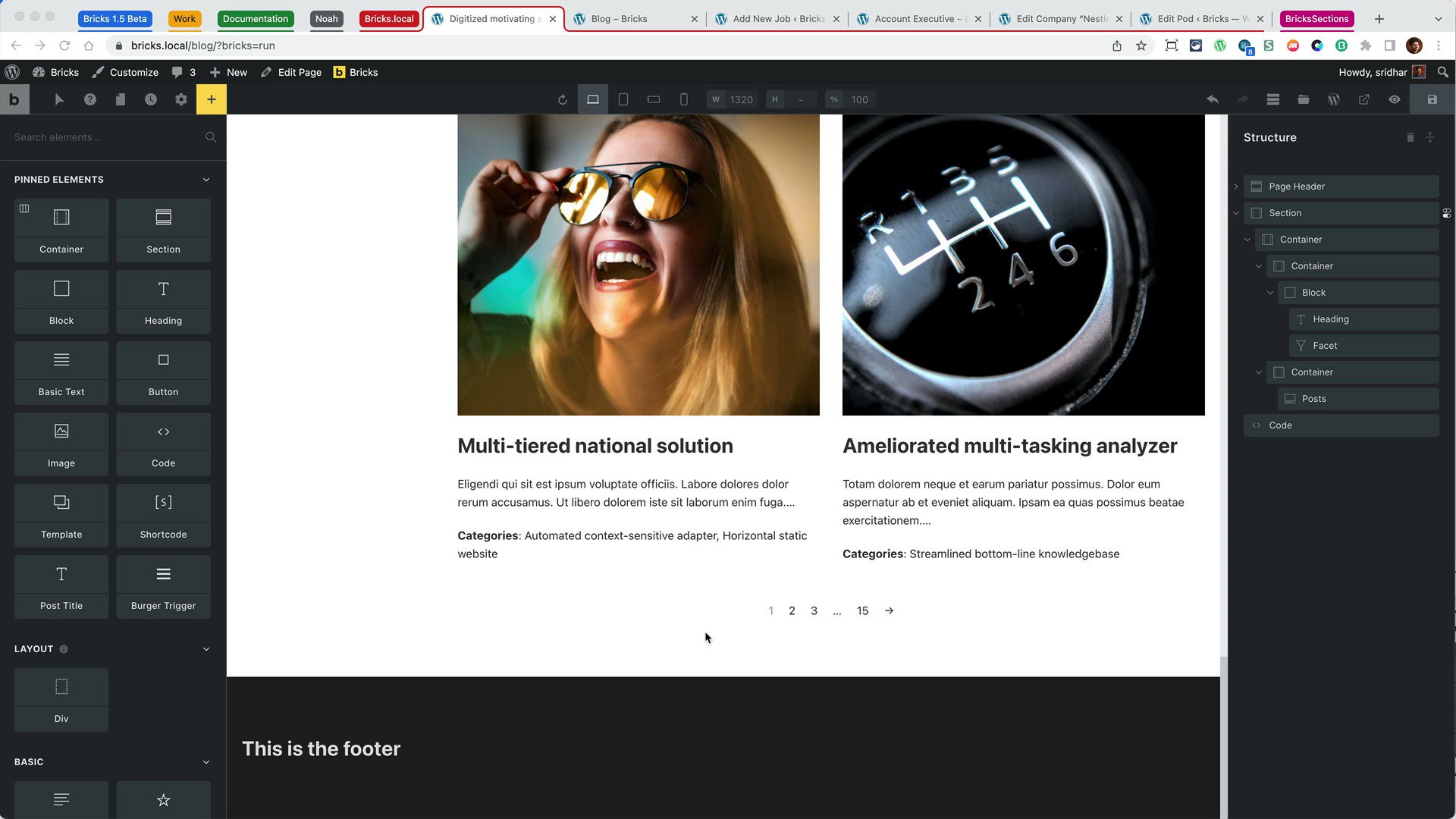Open the Templates folder icon
The height and width of the screenshot is (819, 1456).
[x=1303, y=99]
